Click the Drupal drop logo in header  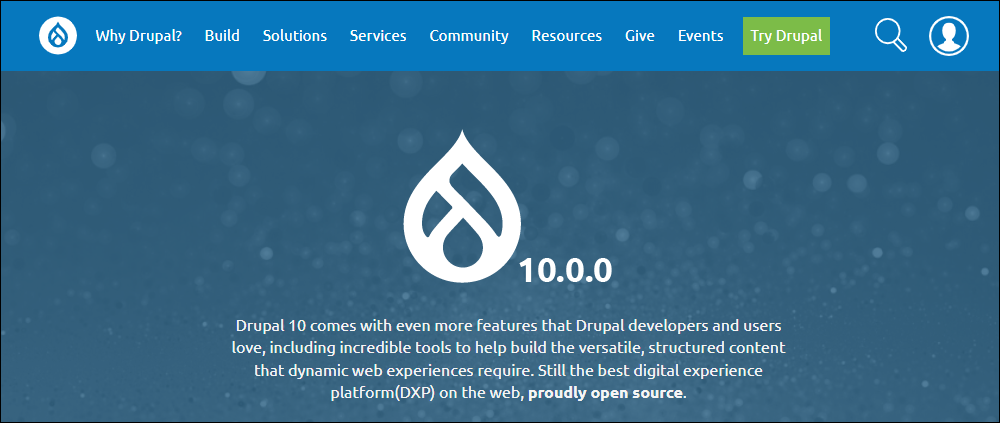pyautogui.click(x=58, y=36)
